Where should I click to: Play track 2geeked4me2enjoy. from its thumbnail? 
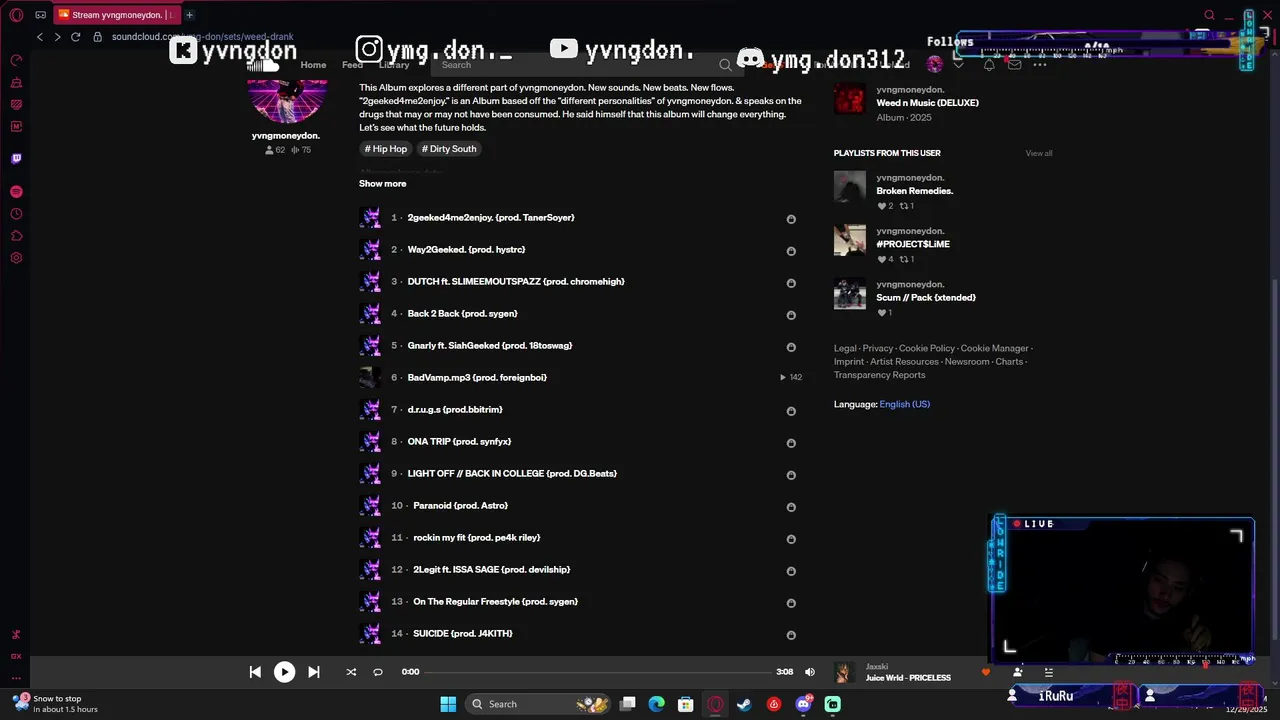[x=370, y=217]
